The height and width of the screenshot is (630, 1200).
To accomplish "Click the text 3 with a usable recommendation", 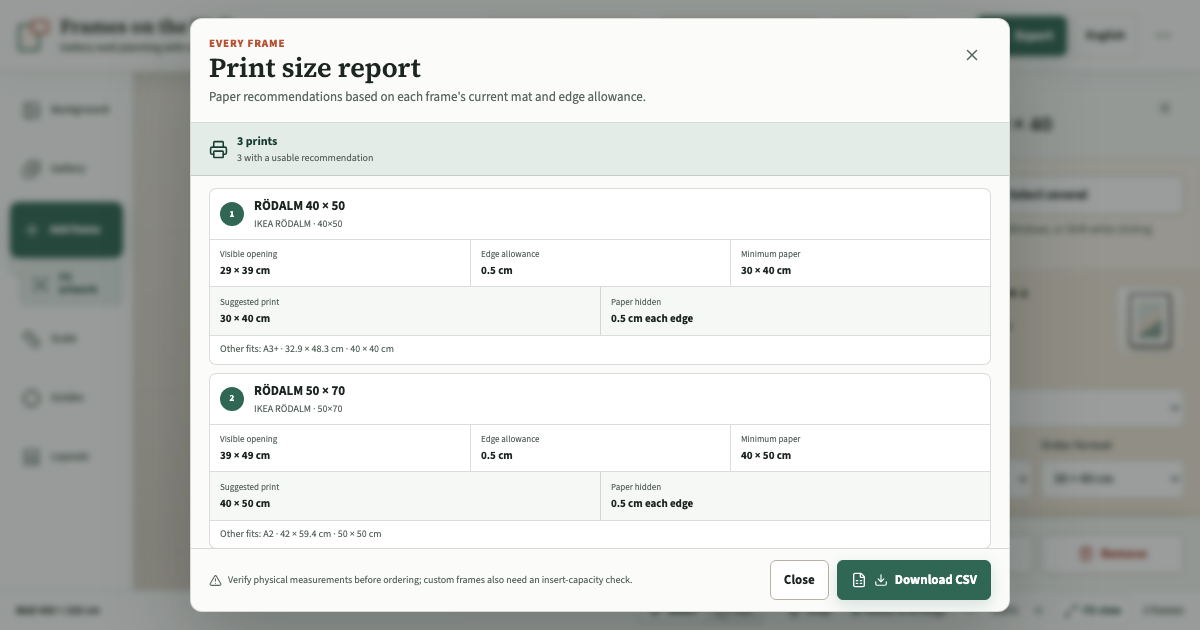I will click(305, 158).
